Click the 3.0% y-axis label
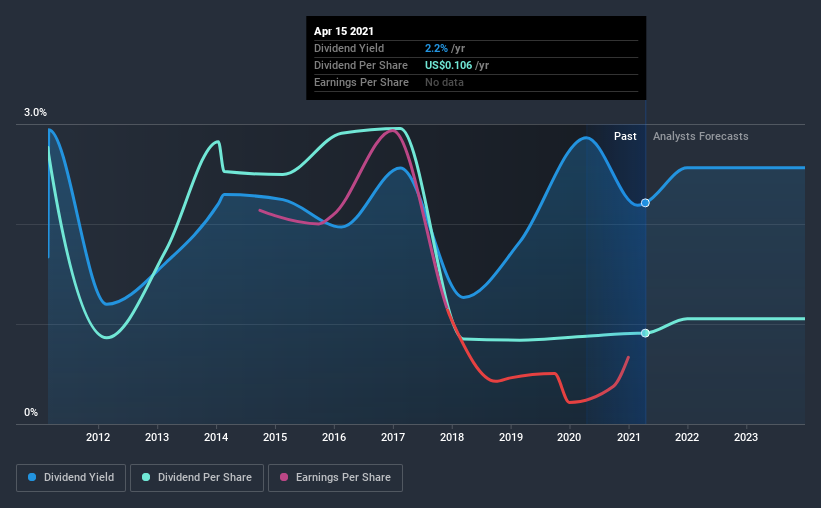 (35, 113)
